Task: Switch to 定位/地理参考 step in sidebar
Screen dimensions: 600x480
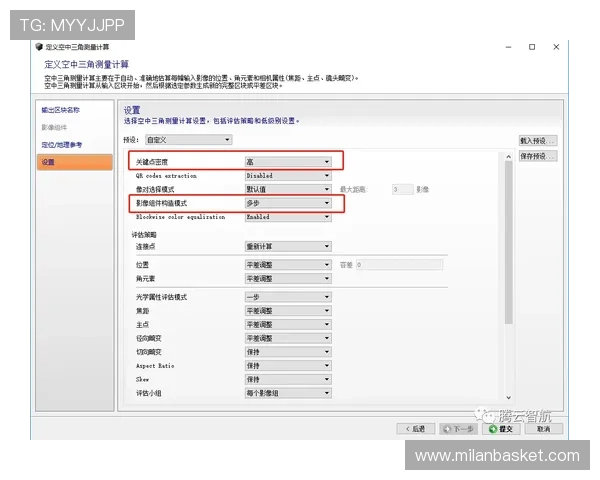Action: [x=62, y=145]
